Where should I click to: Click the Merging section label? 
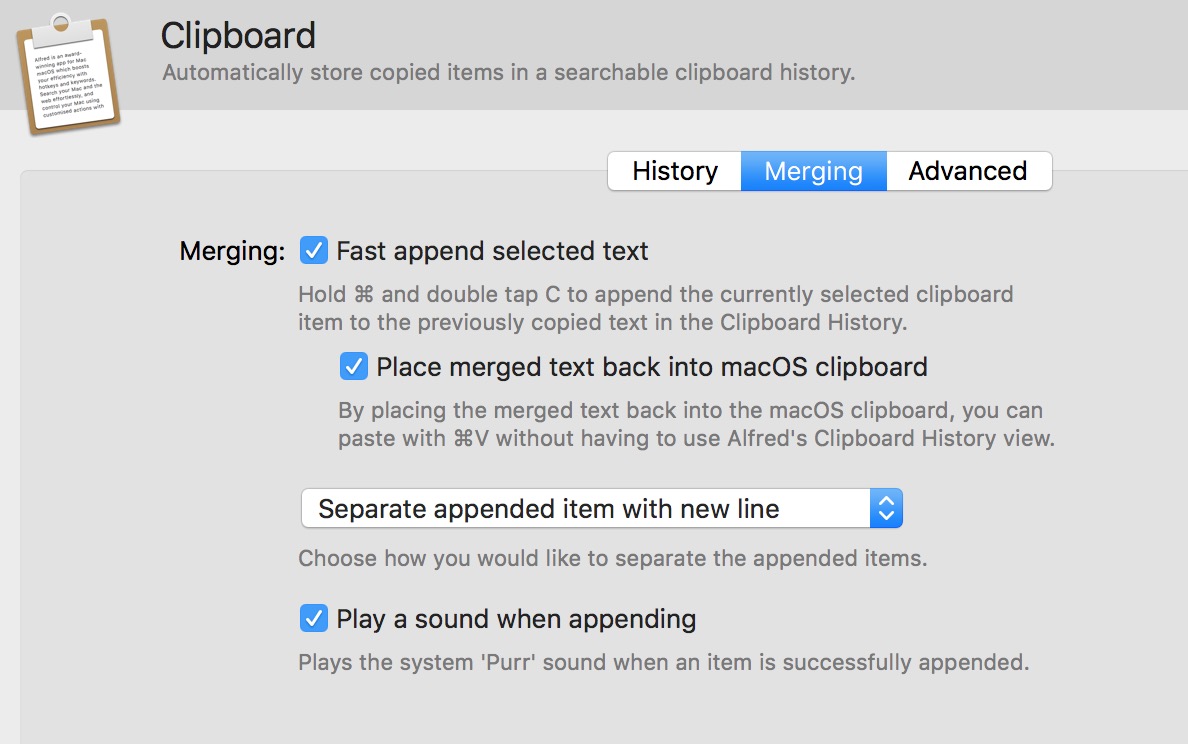pyautogui.click(x=231, y=252)
